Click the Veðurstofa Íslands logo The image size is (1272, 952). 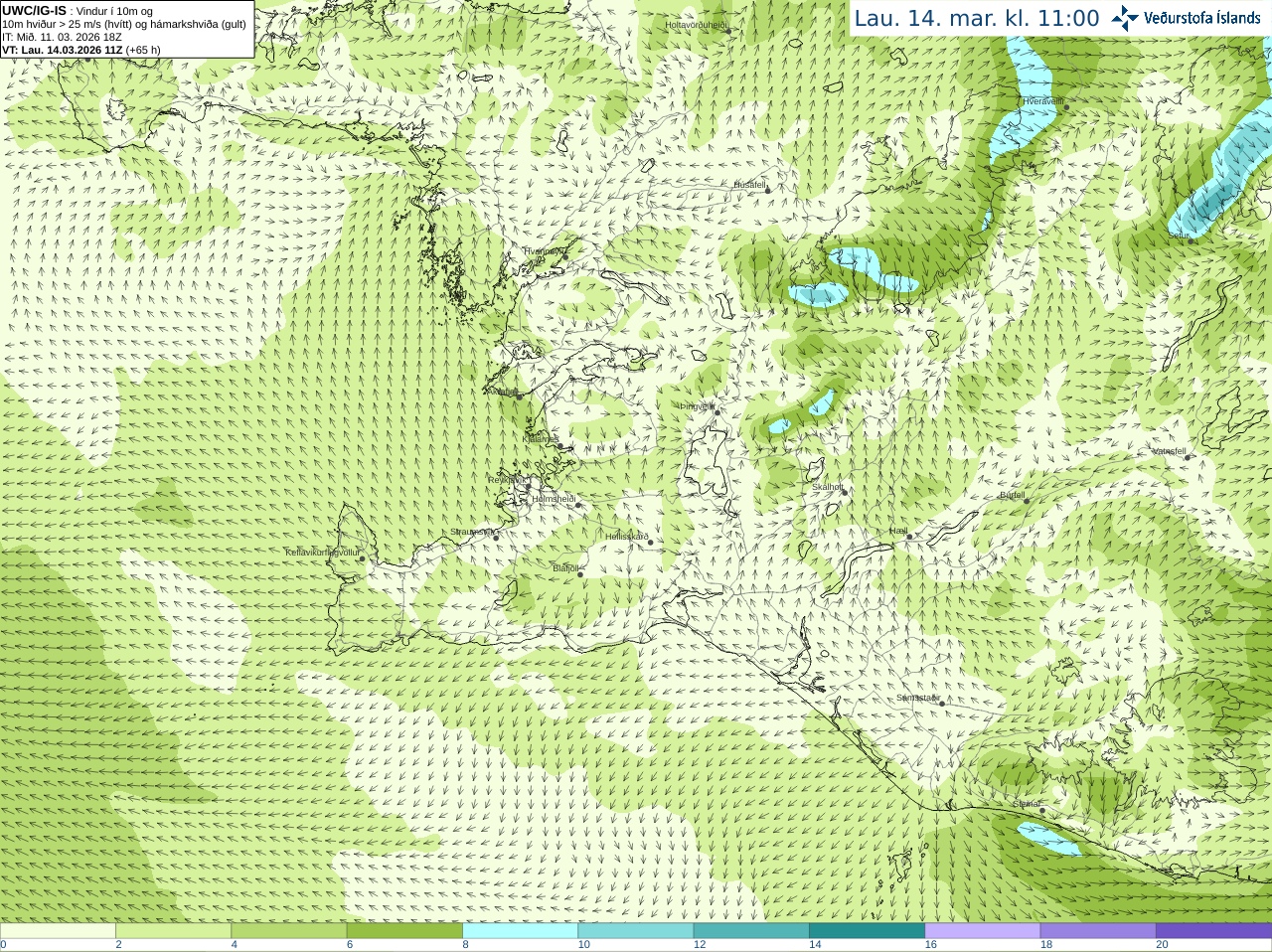pos(1187,18)
